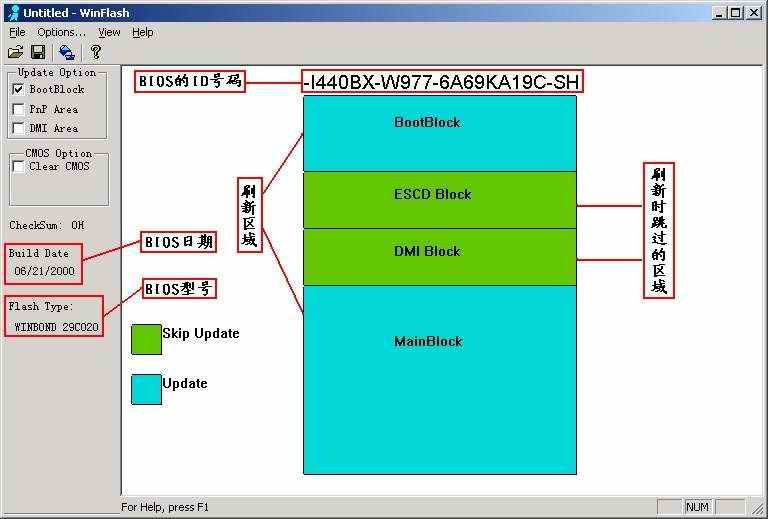The image size is (768, 519).
Task: Open the Help menu
Action: pos(143,32)
